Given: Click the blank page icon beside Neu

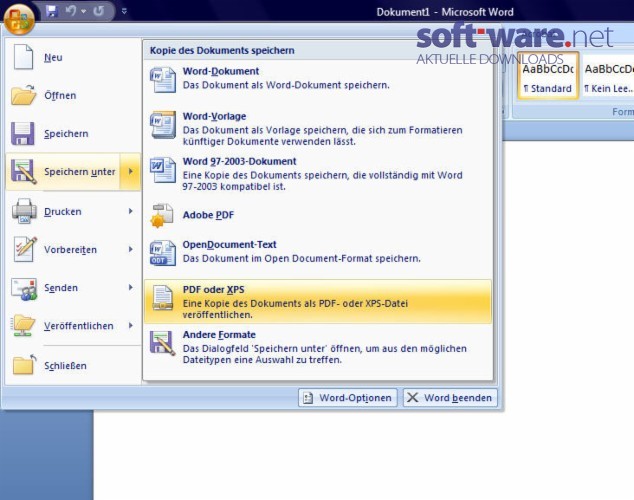Looking at the screenshot, I should point(23,57).
